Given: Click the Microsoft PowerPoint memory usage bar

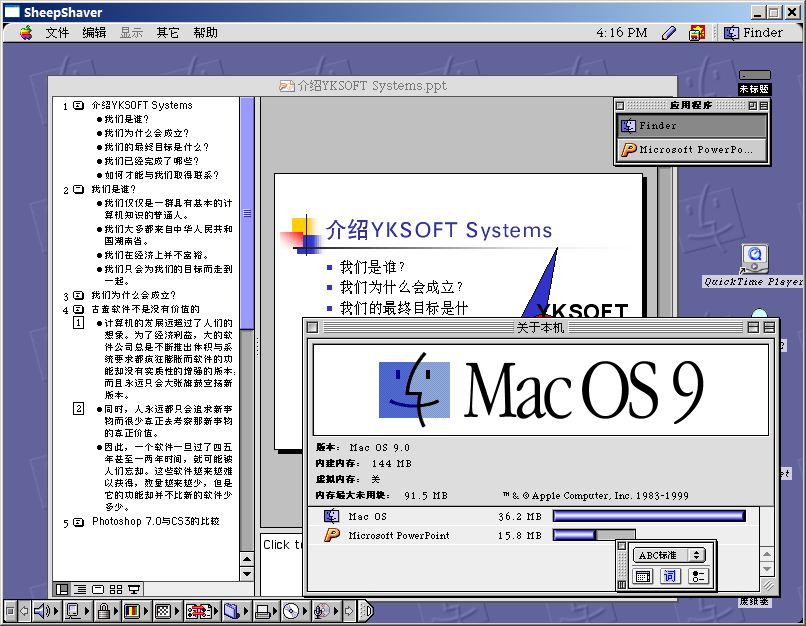Looking at the screenshot, I should [594, 535].
